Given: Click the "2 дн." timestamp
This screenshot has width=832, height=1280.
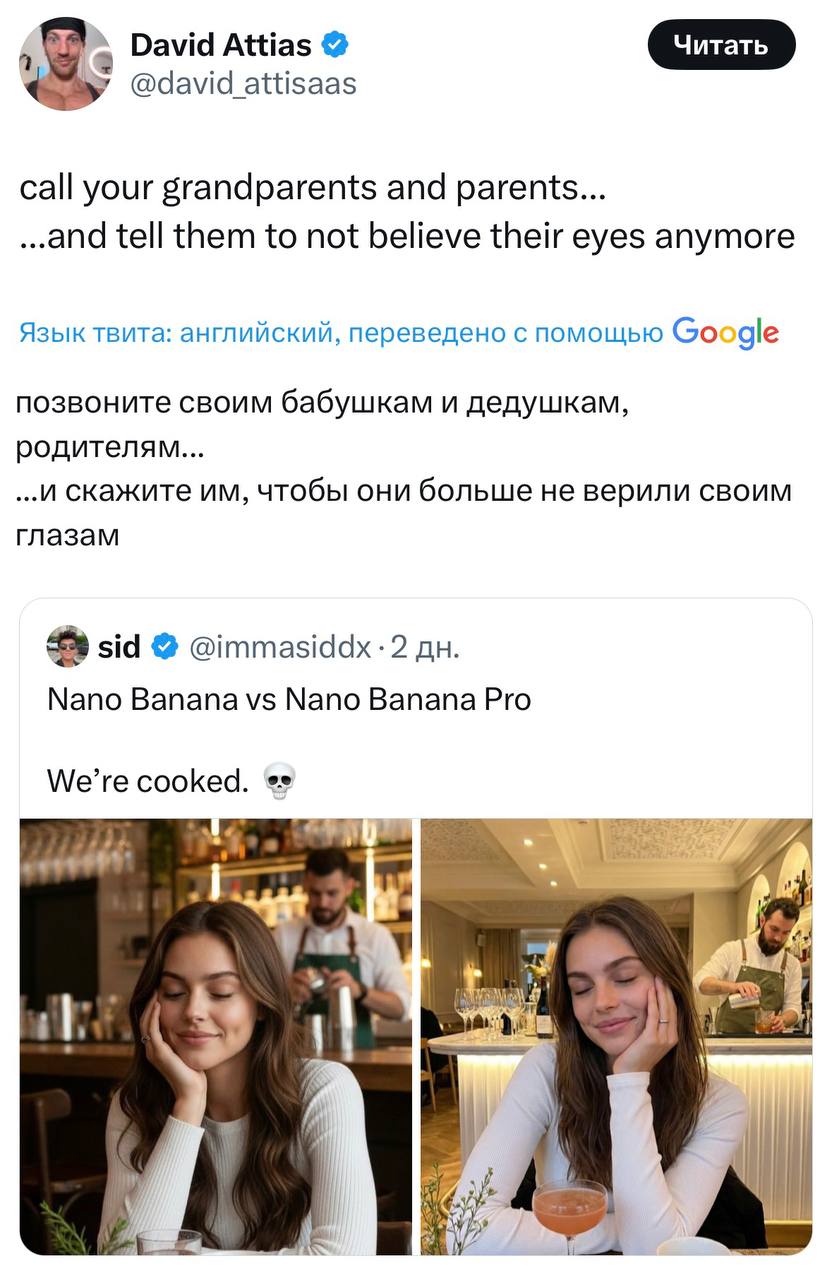Looking at the screenshot, I should pos(425,647).
